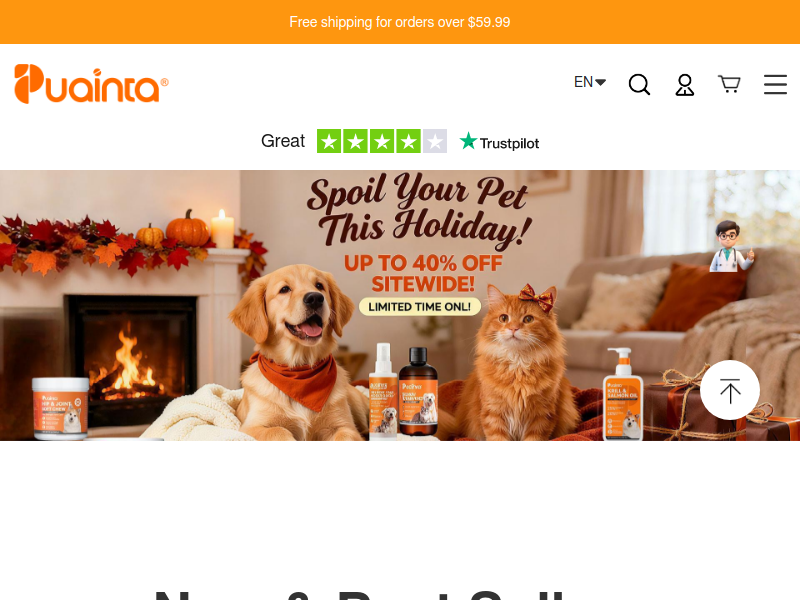800x600 pixels.
Task: Click the Trustpilot star rating
Action: (x=382, y=141)
